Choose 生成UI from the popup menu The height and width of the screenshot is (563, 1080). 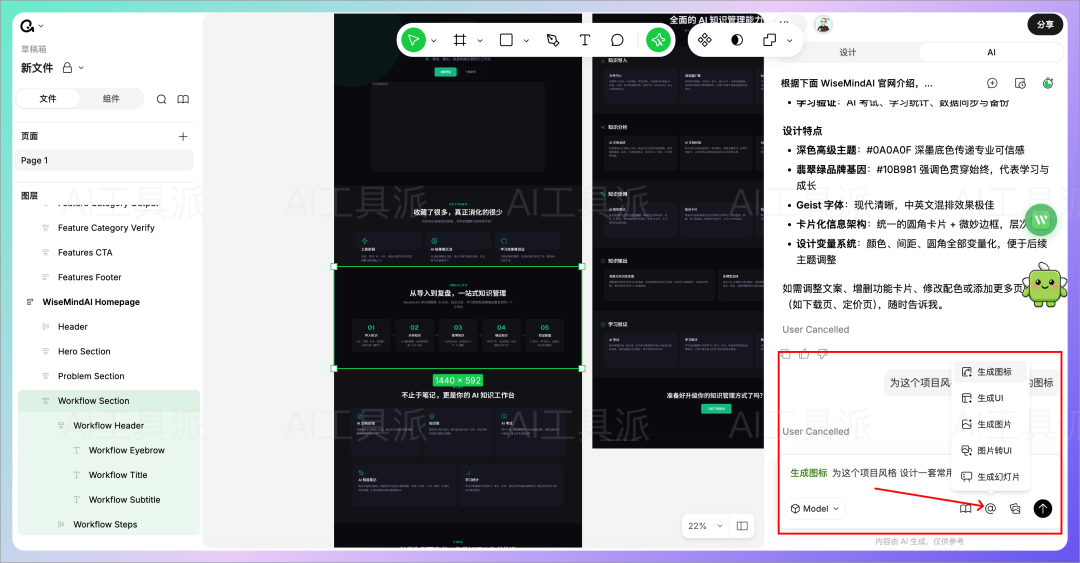(x=990, y=398)
